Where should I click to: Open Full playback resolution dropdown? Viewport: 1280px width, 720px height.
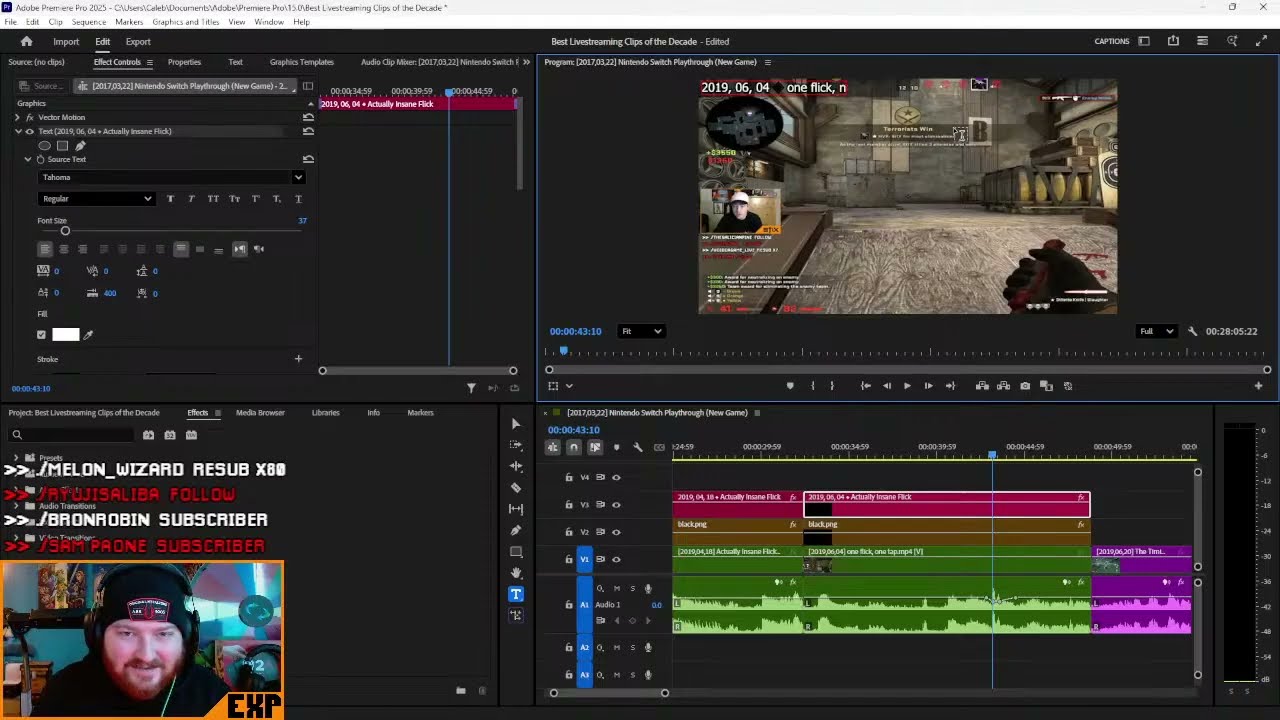pos(1155,331)
